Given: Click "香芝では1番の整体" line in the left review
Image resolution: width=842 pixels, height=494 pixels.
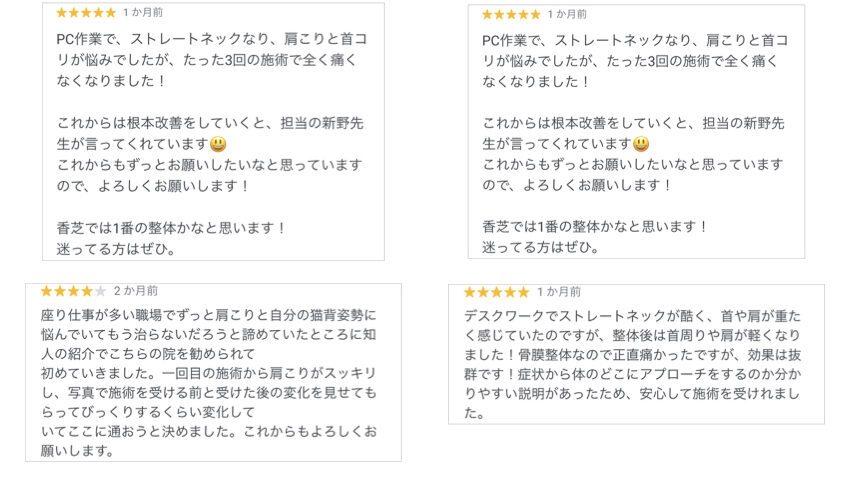Looking at the screenshot, I should [171, 227].
